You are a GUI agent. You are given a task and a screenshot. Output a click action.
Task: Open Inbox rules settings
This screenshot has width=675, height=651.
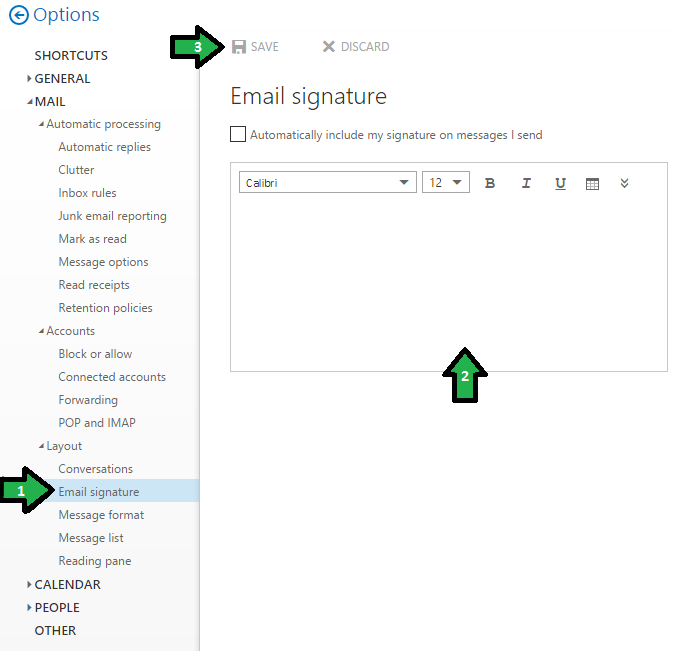click(x=87, y=193)
